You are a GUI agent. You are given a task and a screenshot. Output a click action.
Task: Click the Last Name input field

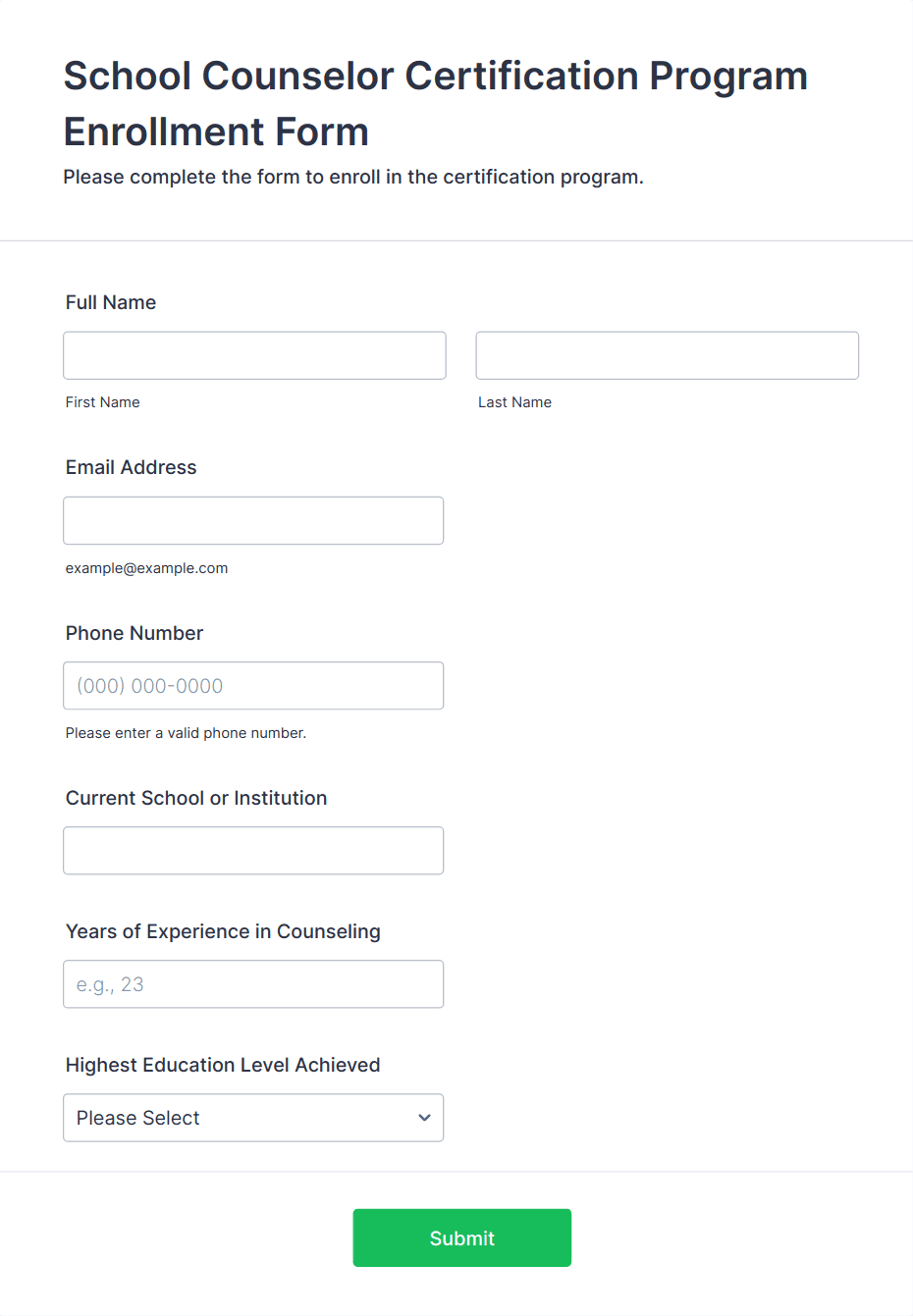tap(668, 355)
